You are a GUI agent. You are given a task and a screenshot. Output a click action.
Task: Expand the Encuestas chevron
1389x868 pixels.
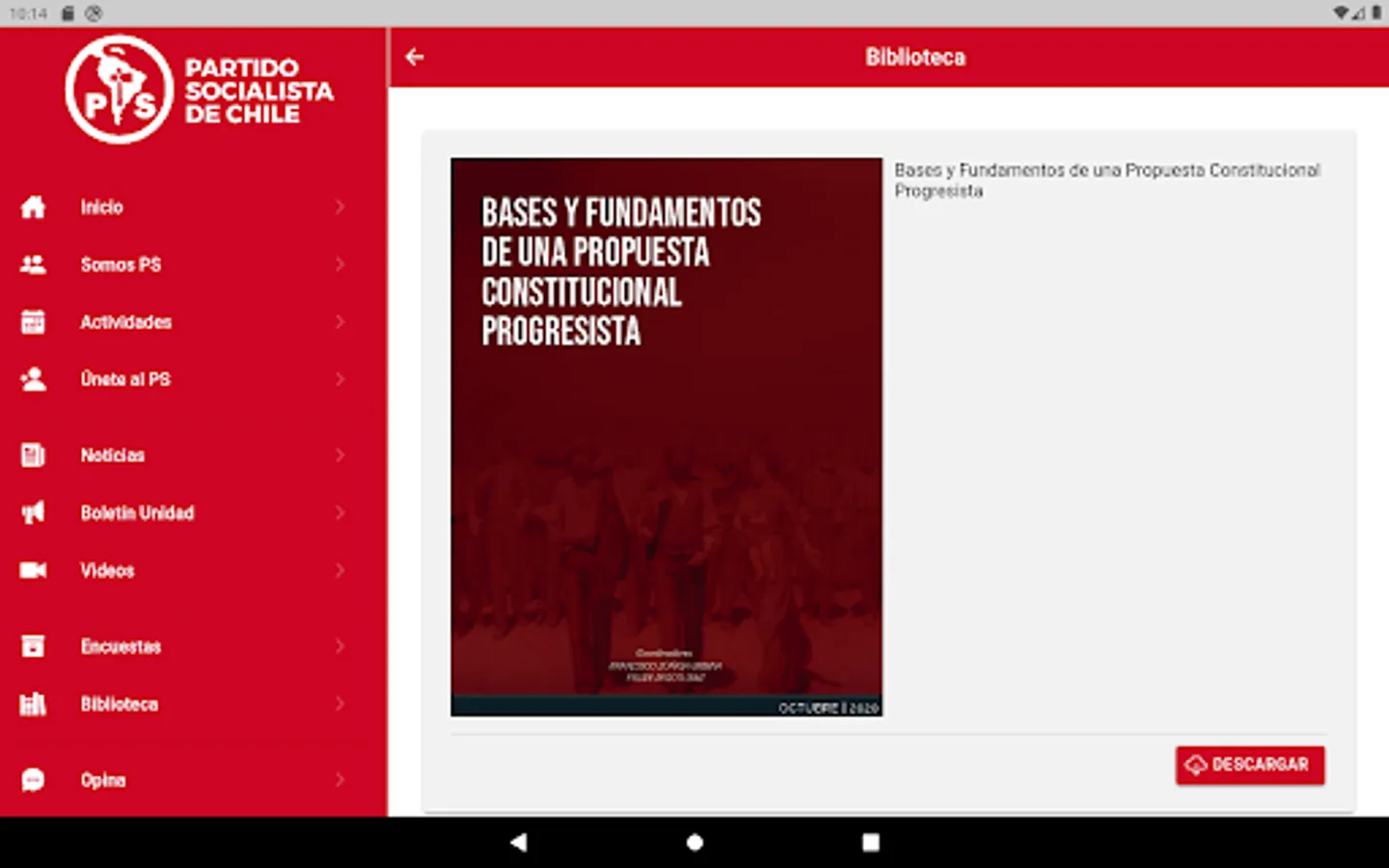click(x=340, y=646)
